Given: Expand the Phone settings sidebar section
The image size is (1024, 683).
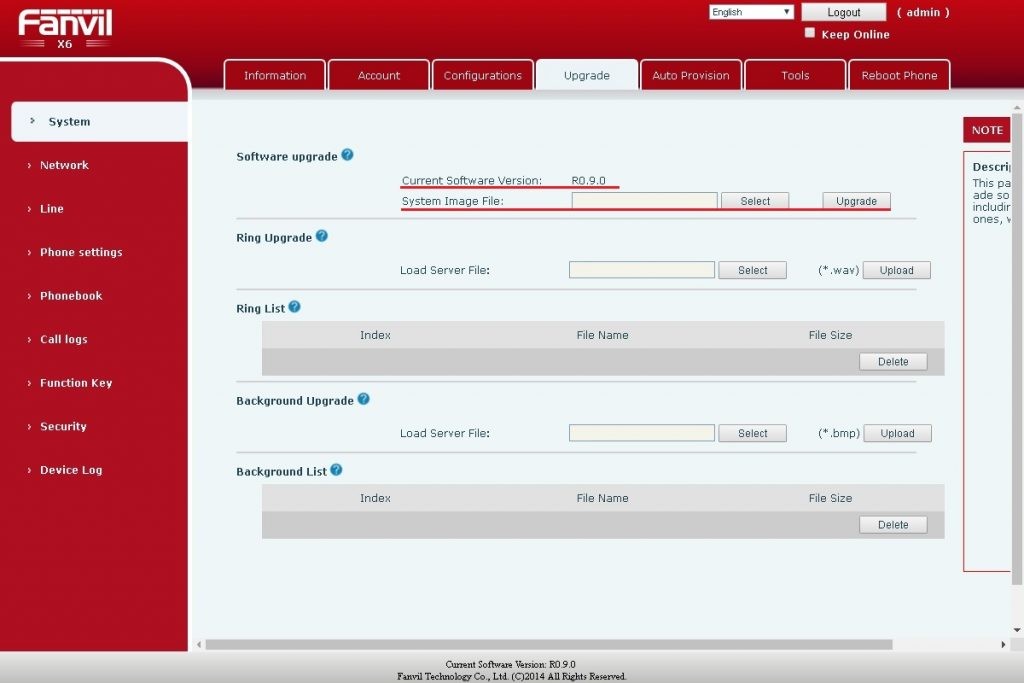Looking at the screenshot, I should (81, 252).
